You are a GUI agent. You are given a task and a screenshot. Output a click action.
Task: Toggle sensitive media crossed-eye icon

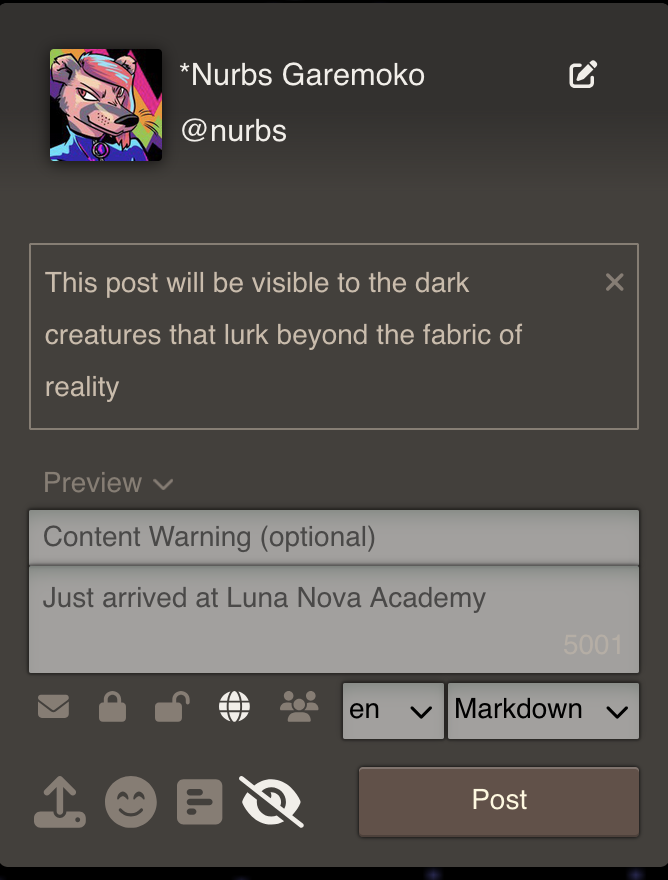tap(271, 802)
